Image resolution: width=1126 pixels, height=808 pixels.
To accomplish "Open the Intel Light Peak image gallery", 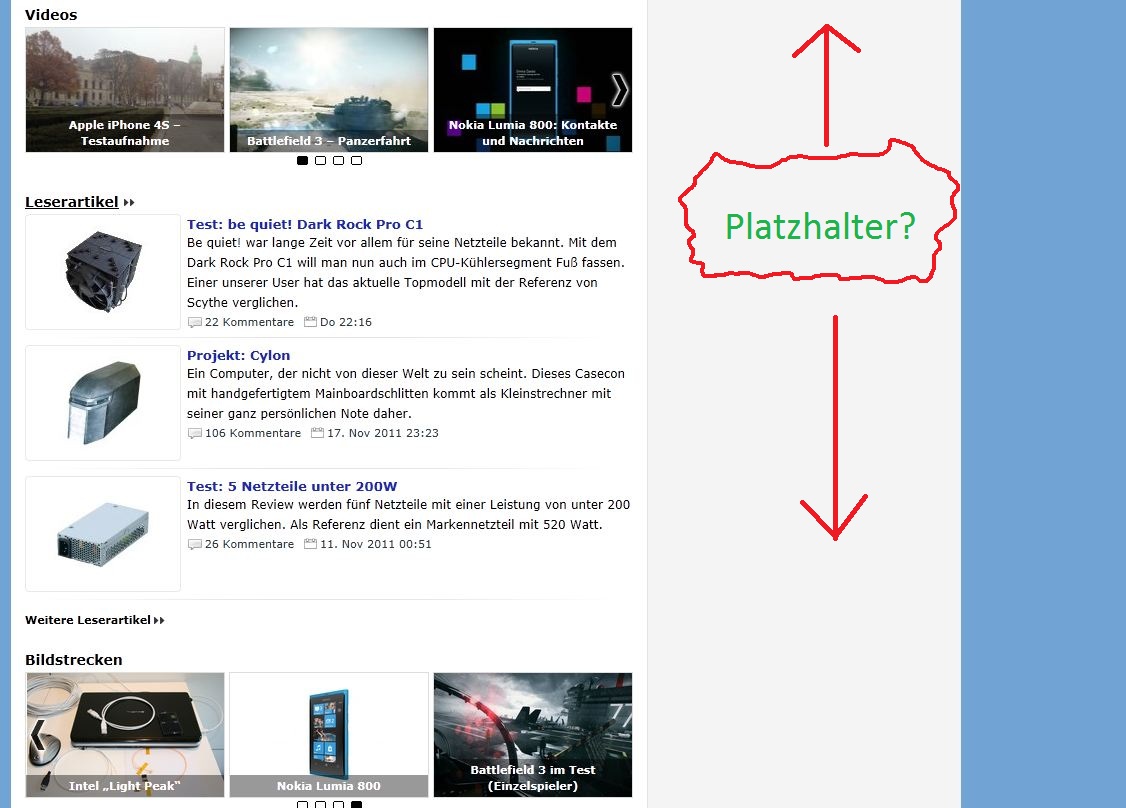I will point(125,735).
